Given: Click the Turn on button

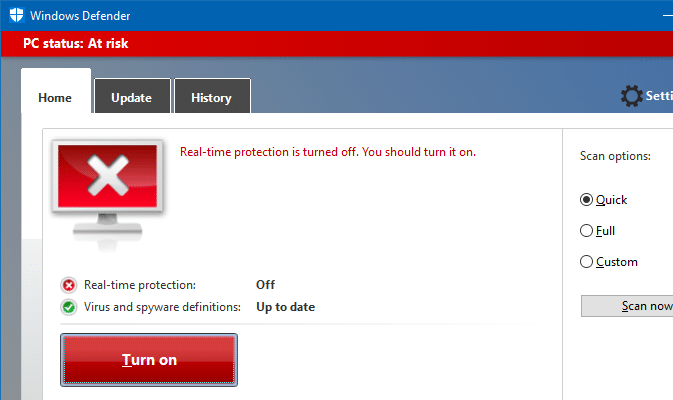Looking at the screenshot, I should [149, 360].
